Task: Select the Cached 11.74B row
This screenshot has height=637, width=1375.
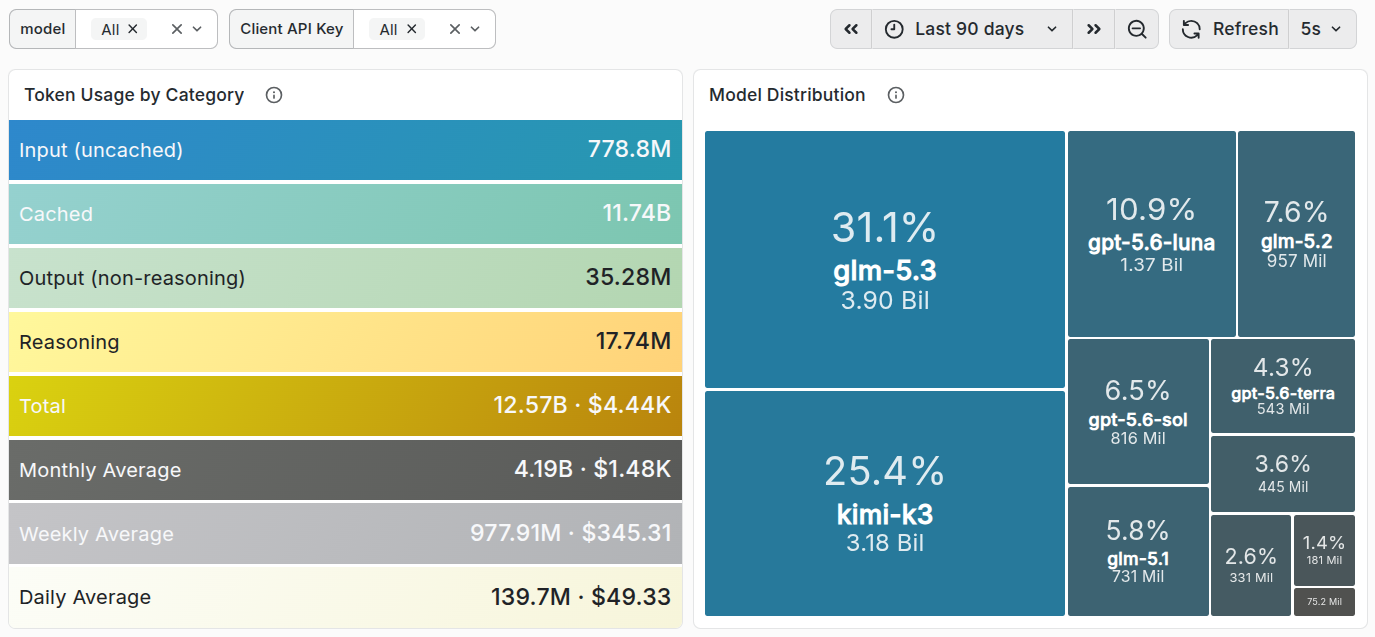Action: tap(345, 214)
